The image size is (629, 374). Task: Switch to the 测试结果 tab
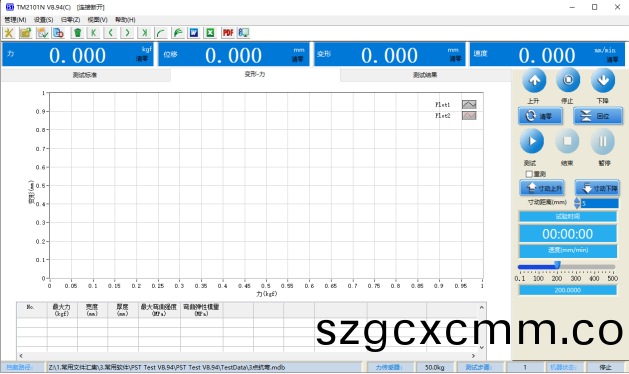(x=425, y=75)
